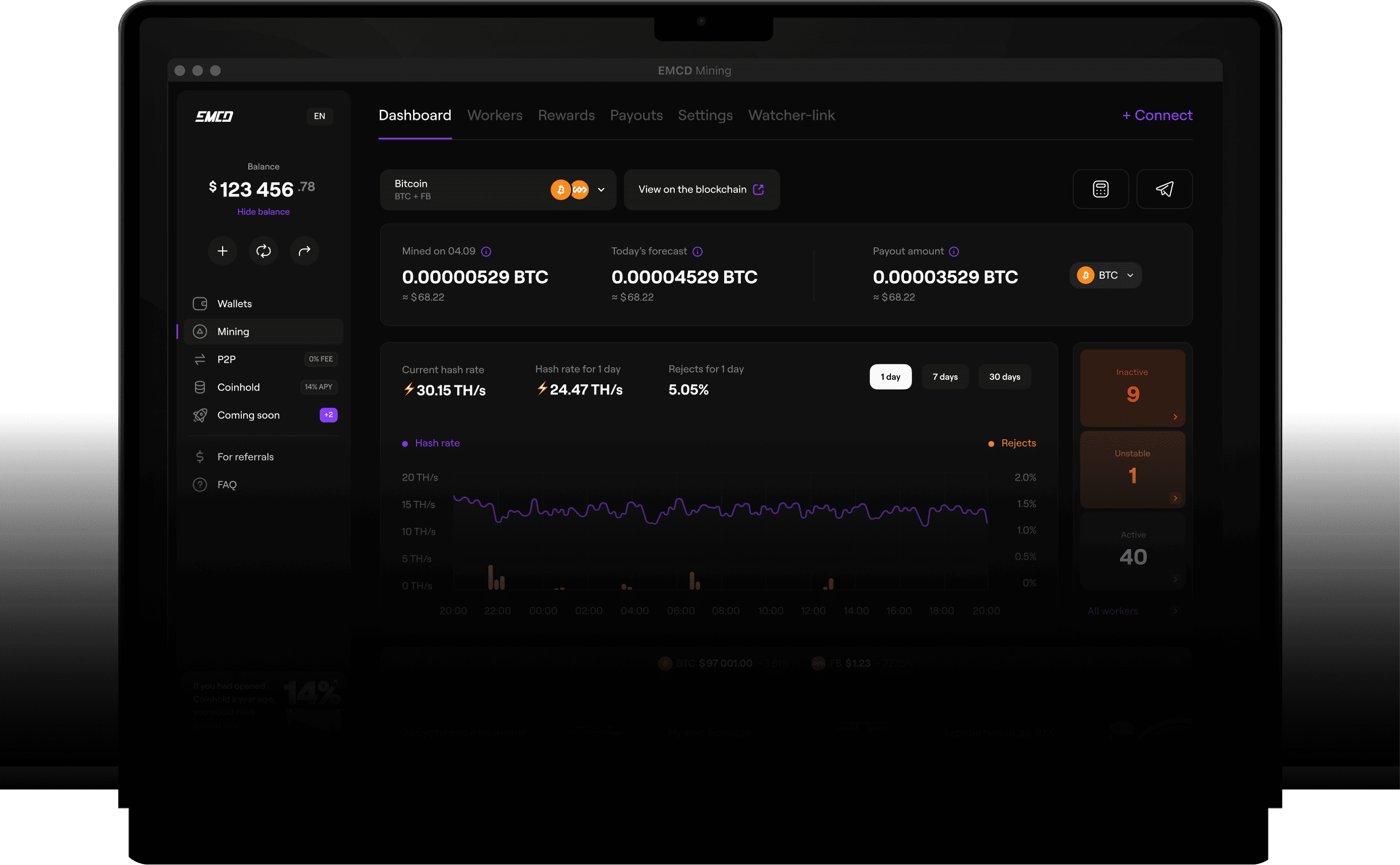Open the calculator icon button
Viewport: 1400px width, 865px height.
1100,189
